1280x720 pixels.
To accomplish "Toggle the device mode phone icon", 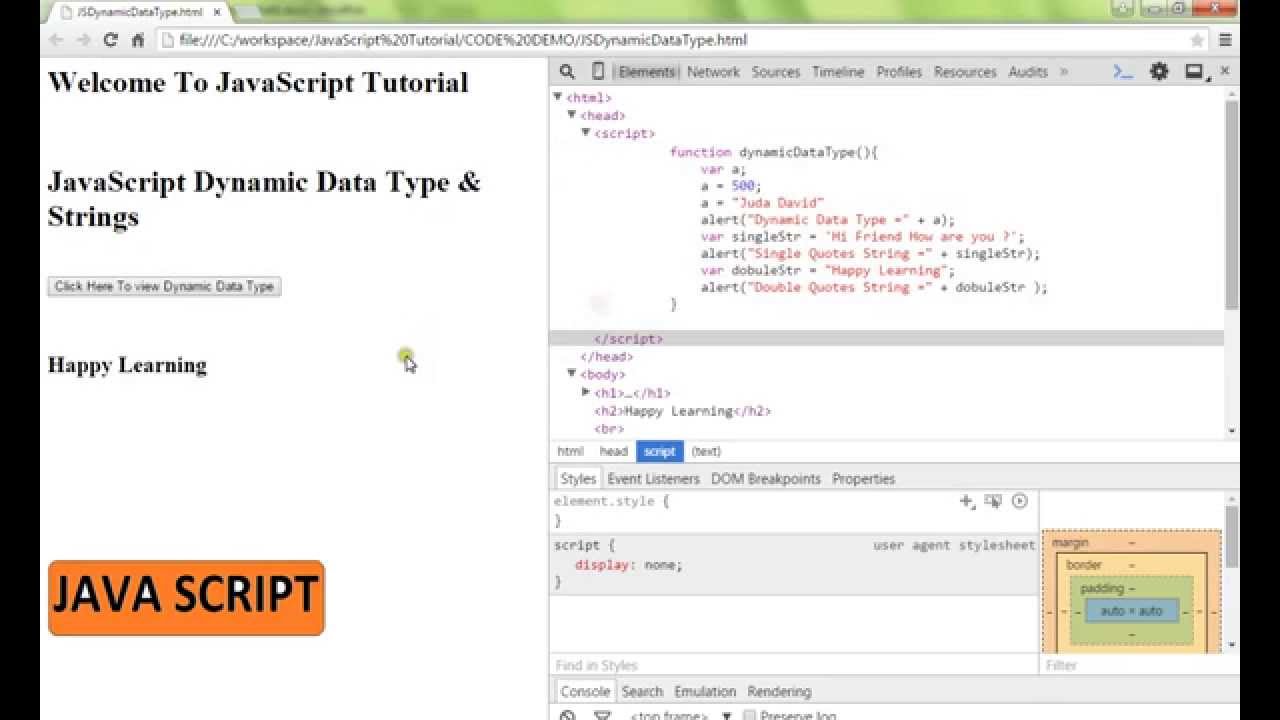I will 598,72.
